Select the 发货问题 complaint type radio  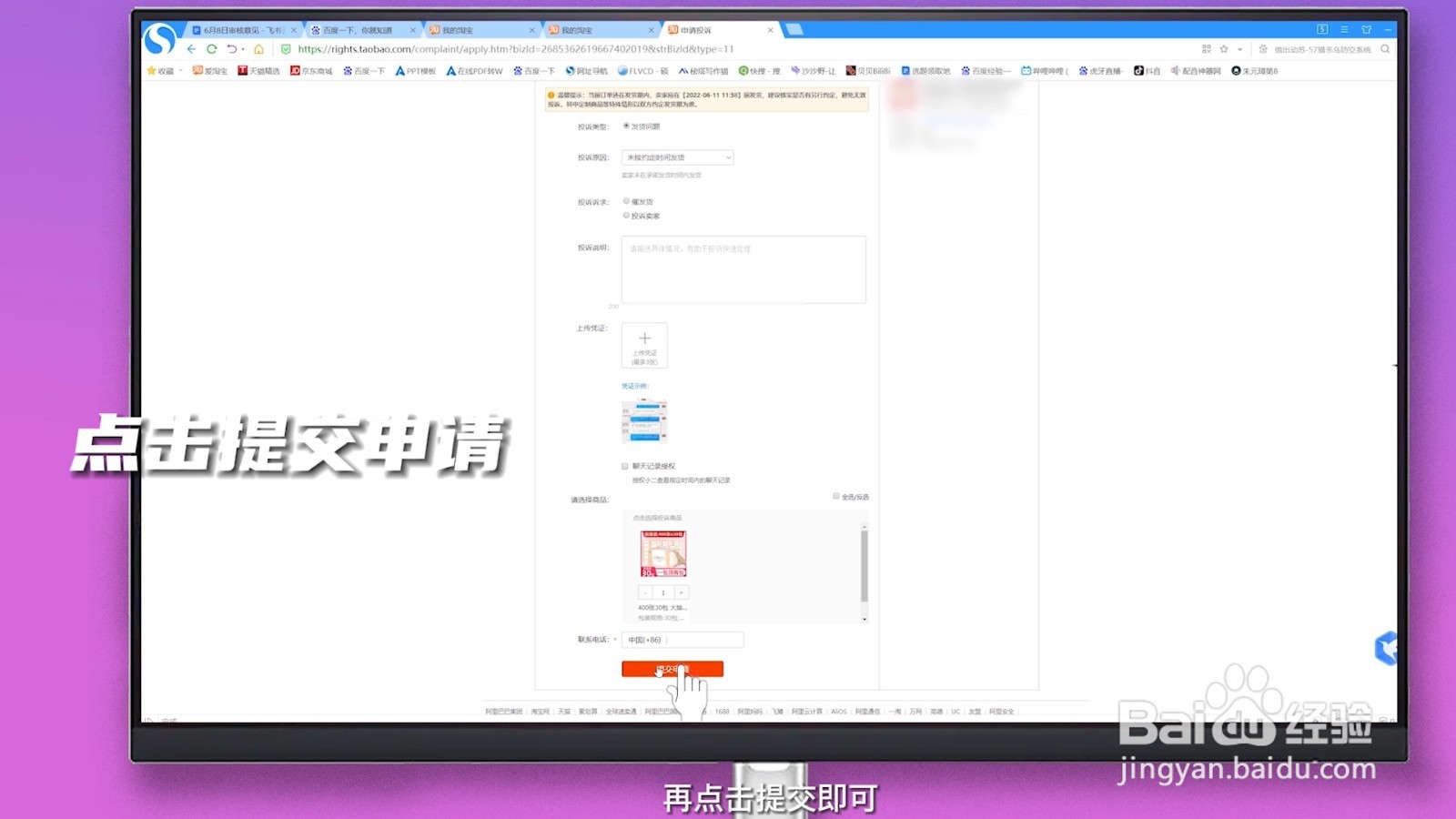pos(626,126)
